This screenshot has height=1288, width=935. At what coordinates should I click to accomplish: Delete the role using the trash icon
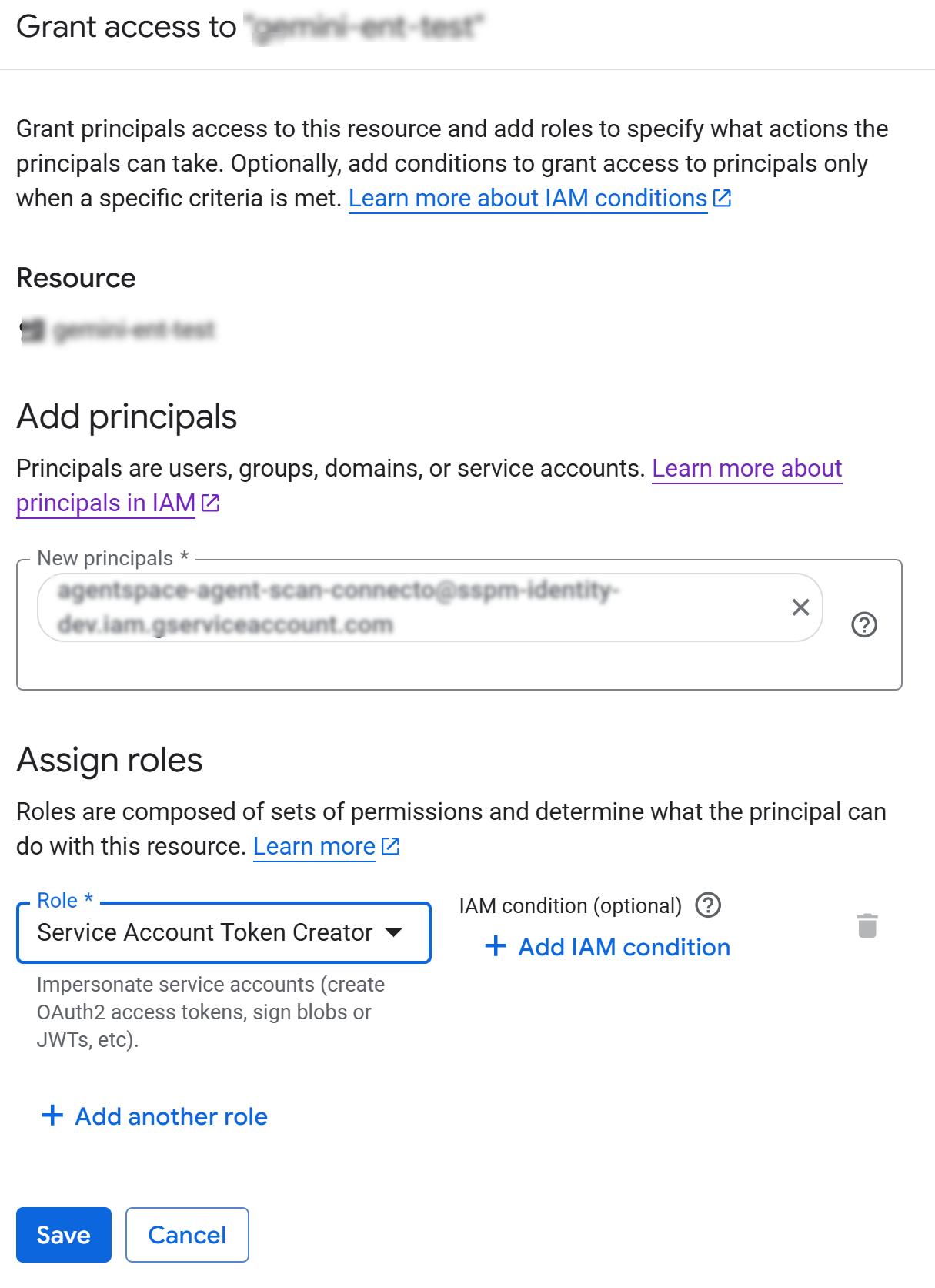click(867, 925)
